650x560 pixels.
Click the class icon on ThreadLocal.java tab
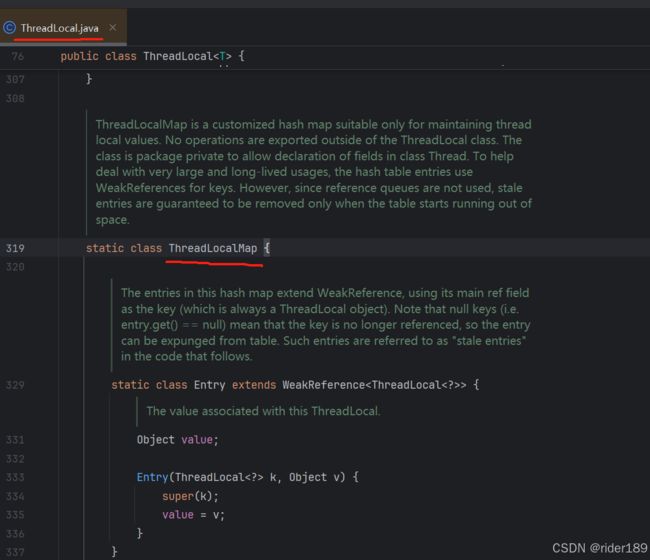coord(9,28)
